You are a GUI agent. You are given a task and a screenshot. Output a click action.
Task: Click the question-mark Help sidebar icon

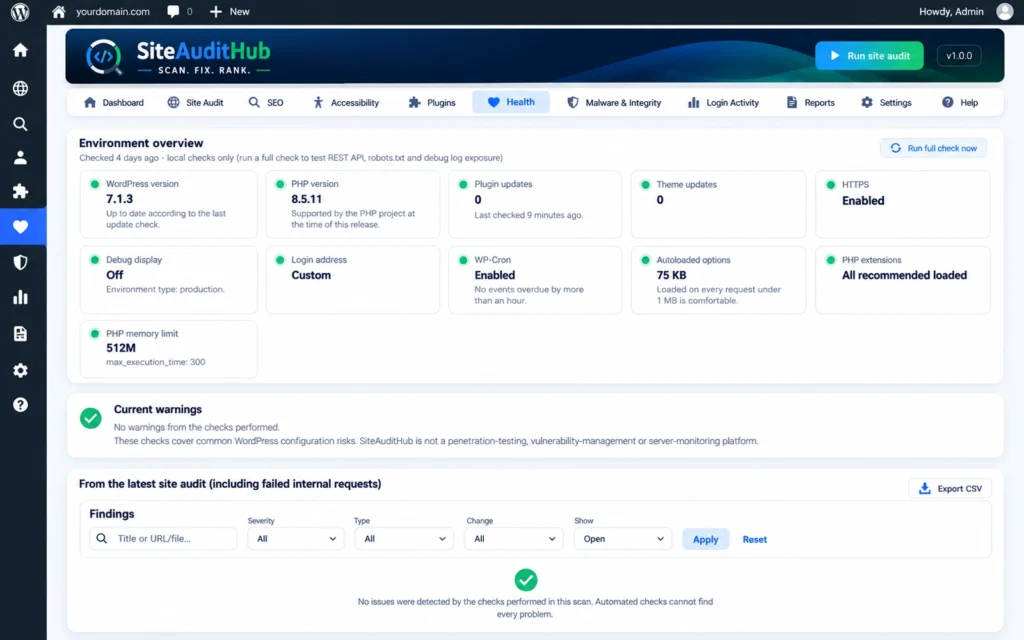point(20,405)
